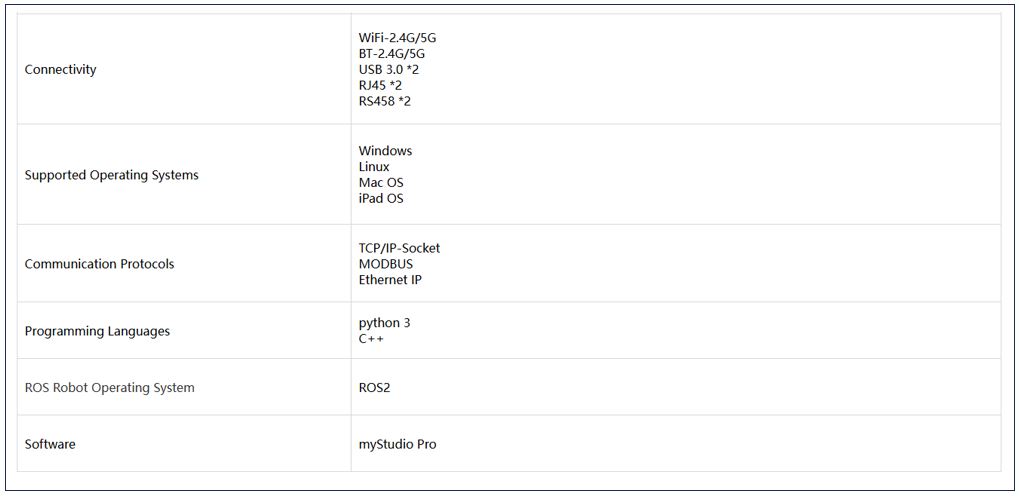Select the python 3 entry
Viewport: 1020px width, 499px height.
click(x=384, y=323)
